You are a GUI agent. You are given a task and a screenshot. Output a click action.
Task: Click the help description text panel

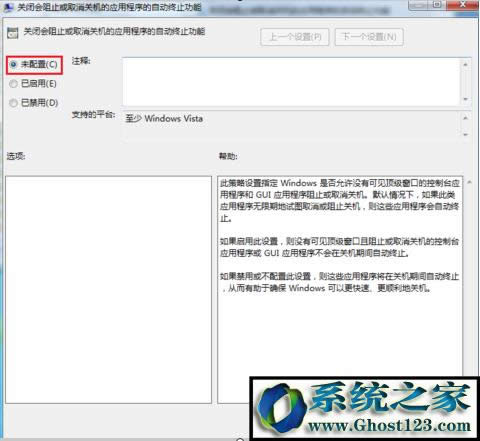340,277
